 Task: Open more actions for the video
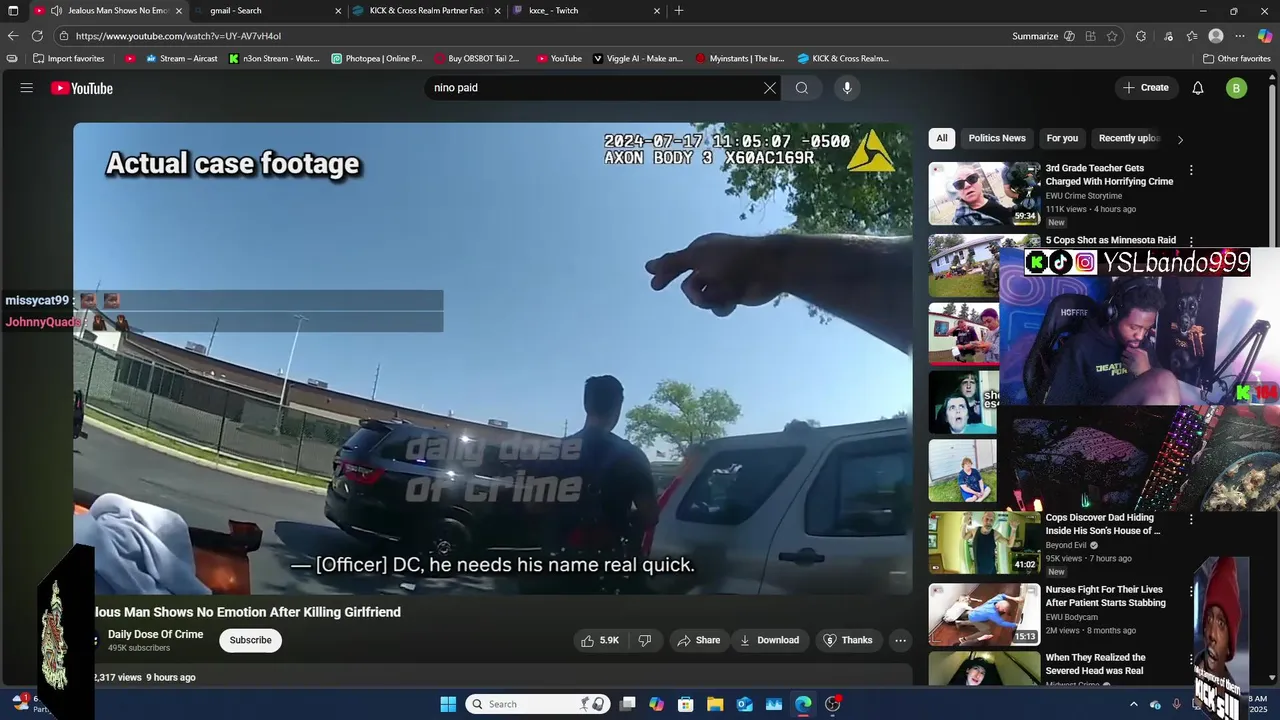[x=900, y=640]
